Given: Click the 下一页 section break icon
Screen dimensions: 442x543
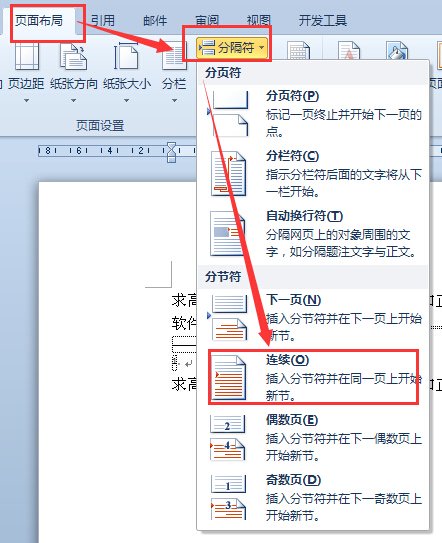Looking at the screenshot, I should [x=228, y=318].
